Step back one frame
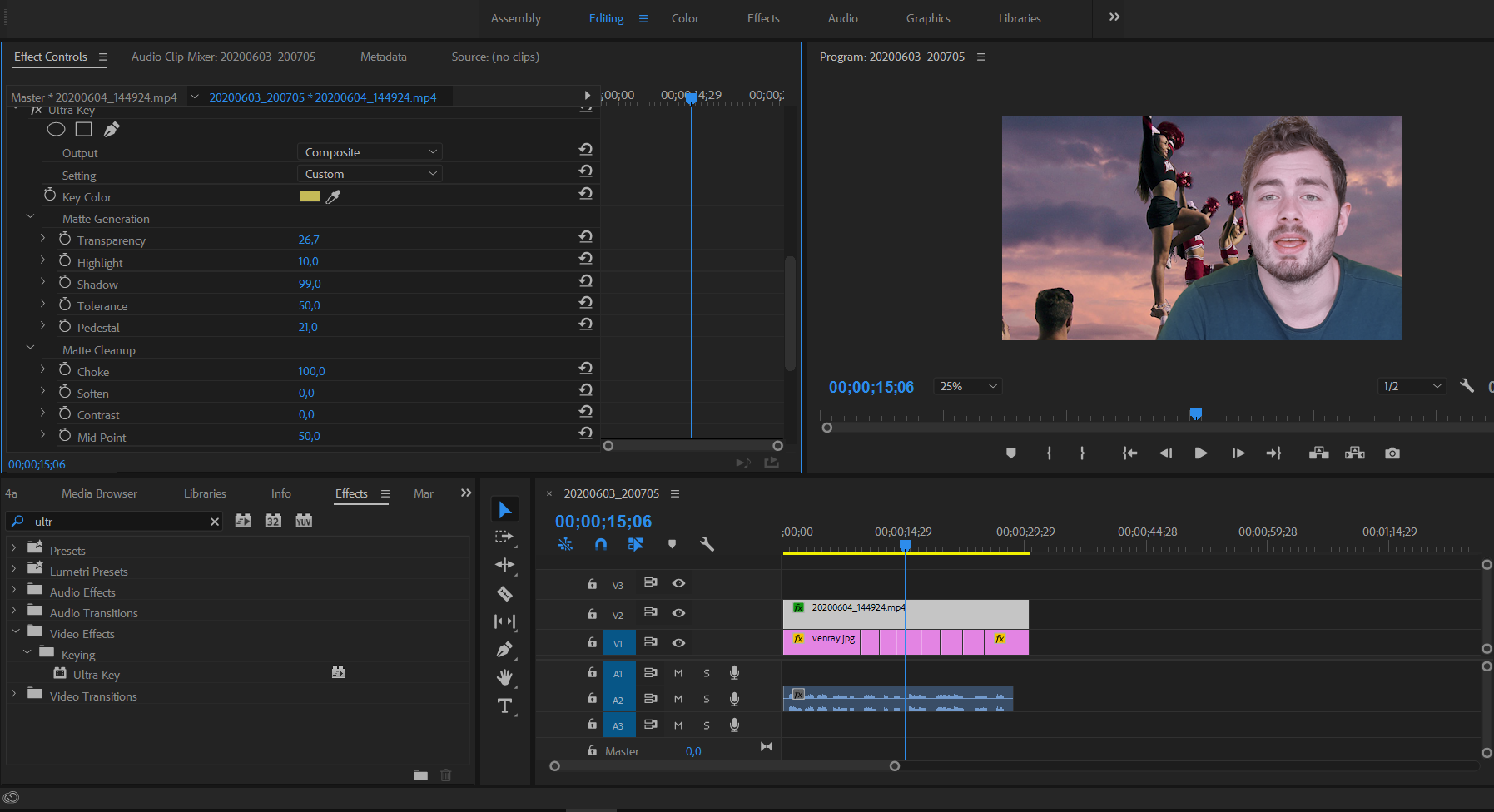Viewport: 1494px width, 812px height. (x=1165, y=453)
